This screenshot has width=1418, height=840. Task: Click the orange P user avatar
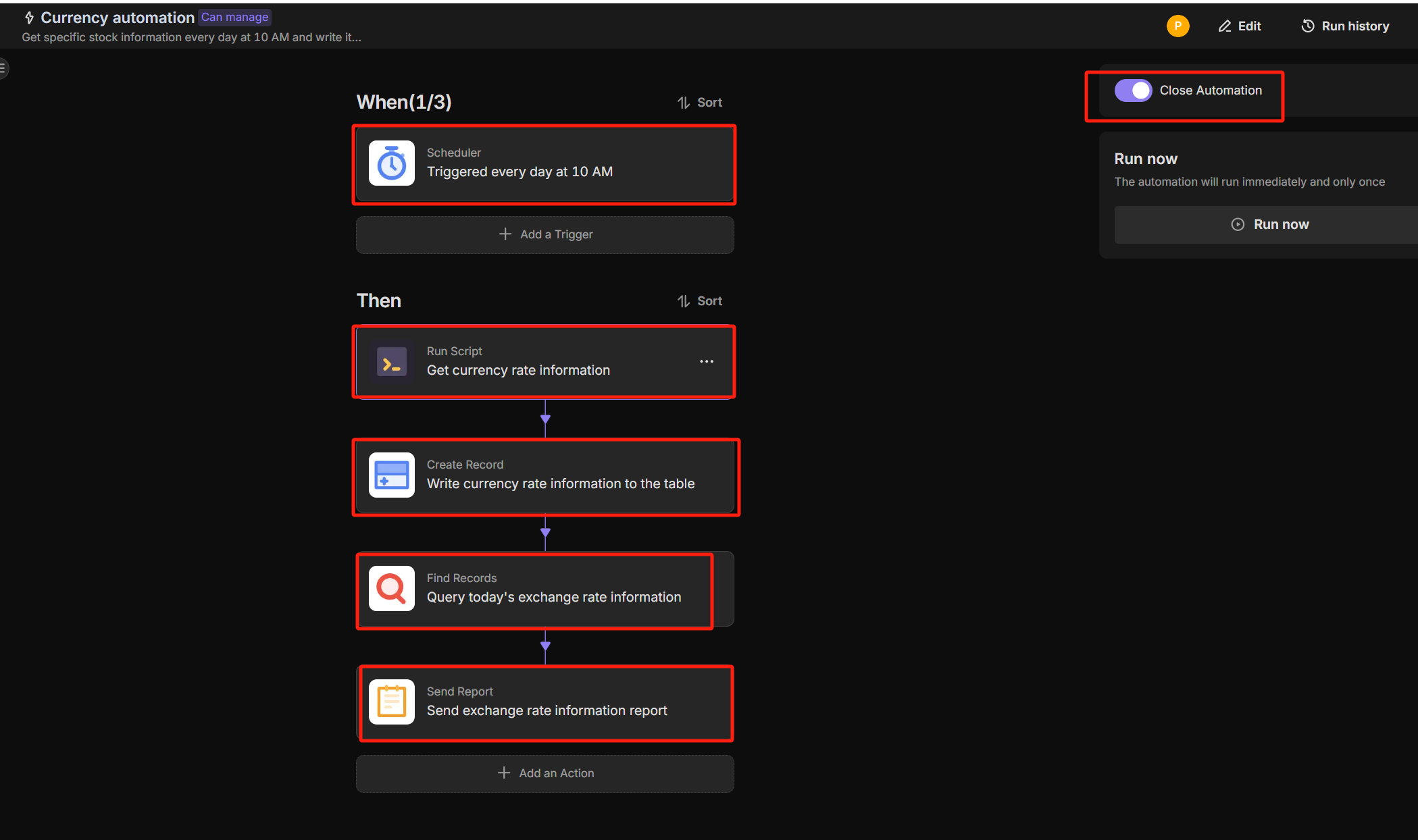[1178, 26]
